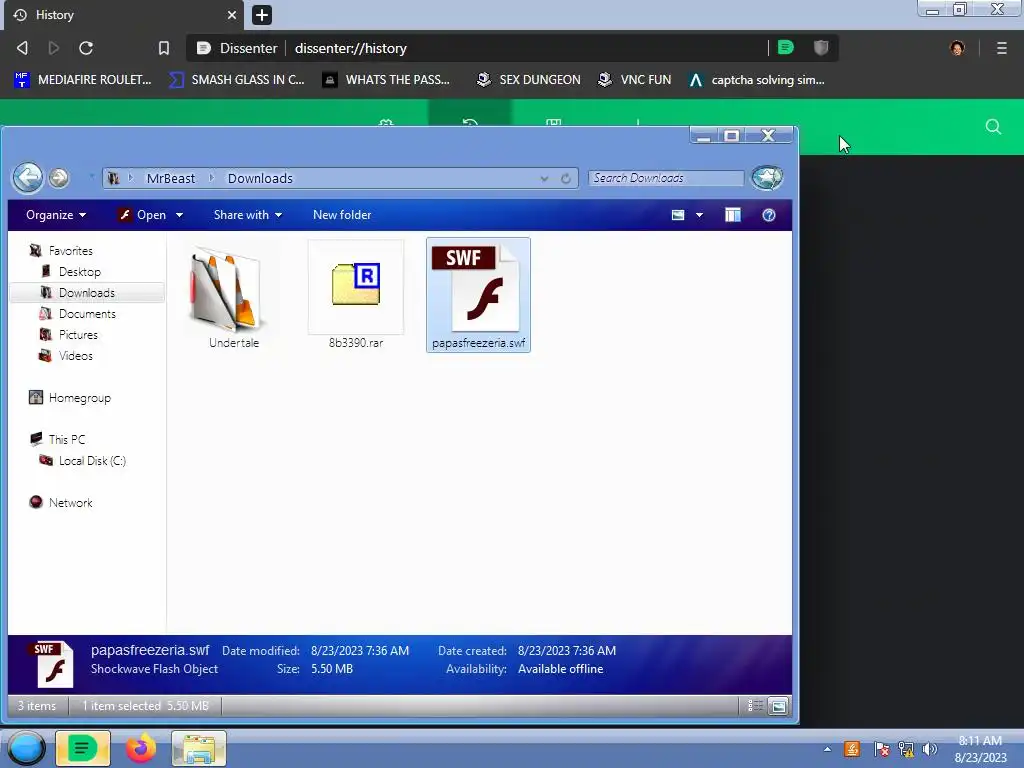Viewport: 1024px width, 768px height.
Task: Click the Dissenter taskbar button
Action: coord(82,748)
